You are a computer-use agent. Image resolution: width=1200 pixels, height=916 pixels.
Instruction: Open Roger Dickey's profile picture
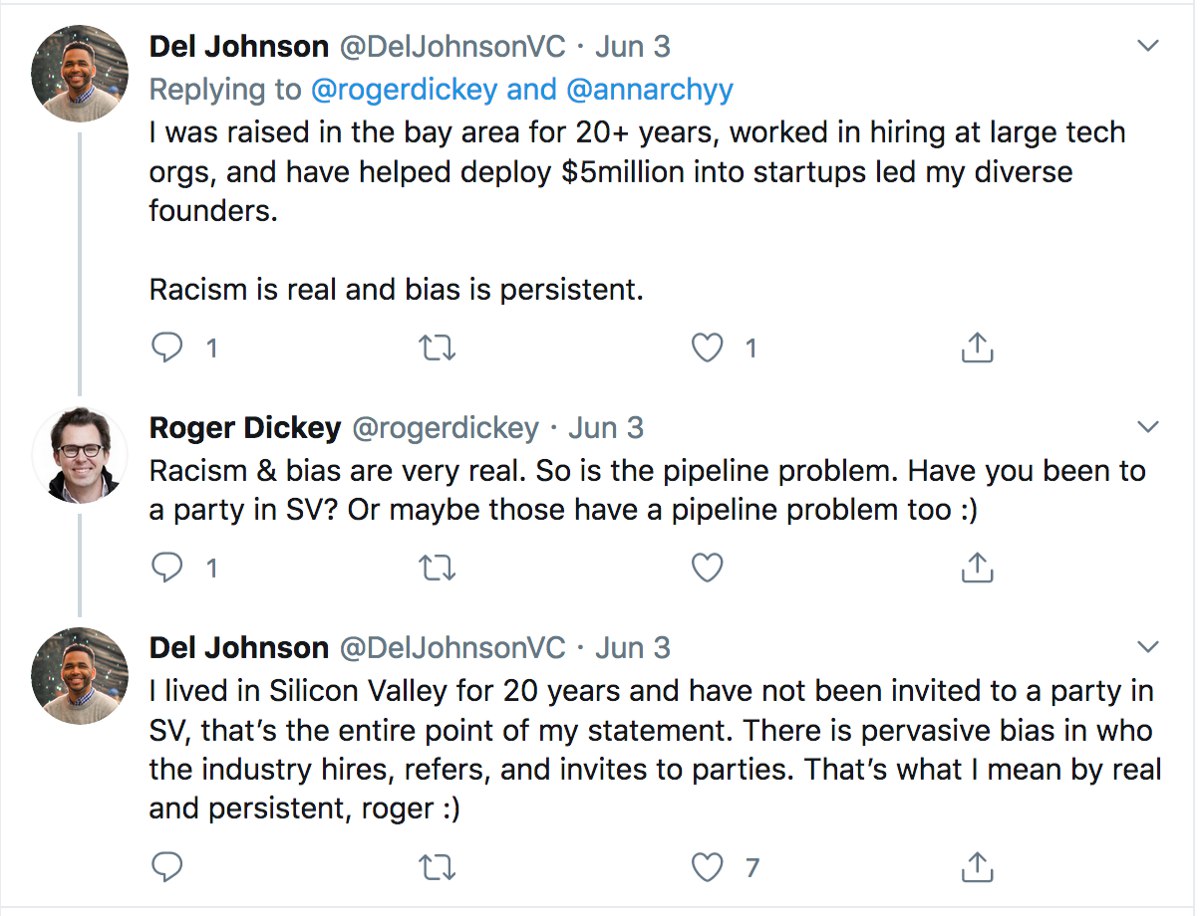click(x=81, y=454)
